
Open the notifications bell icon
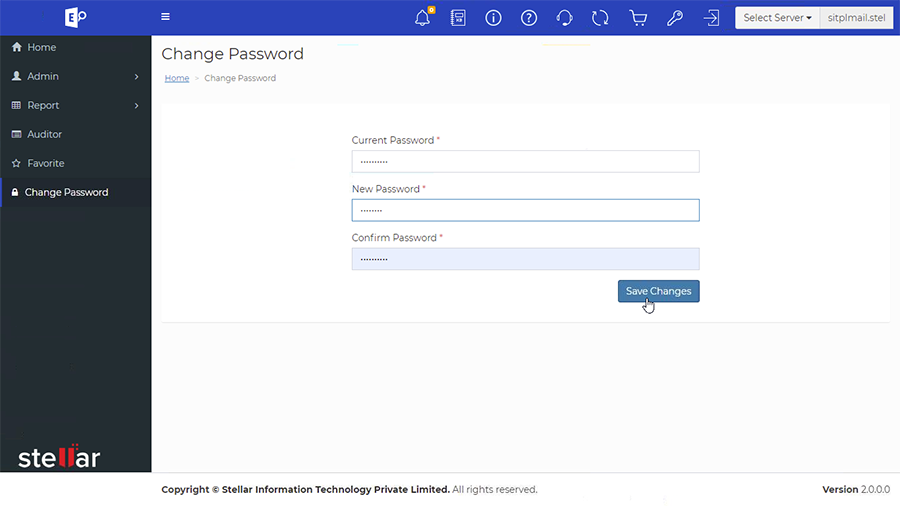[x=422, y=18]
